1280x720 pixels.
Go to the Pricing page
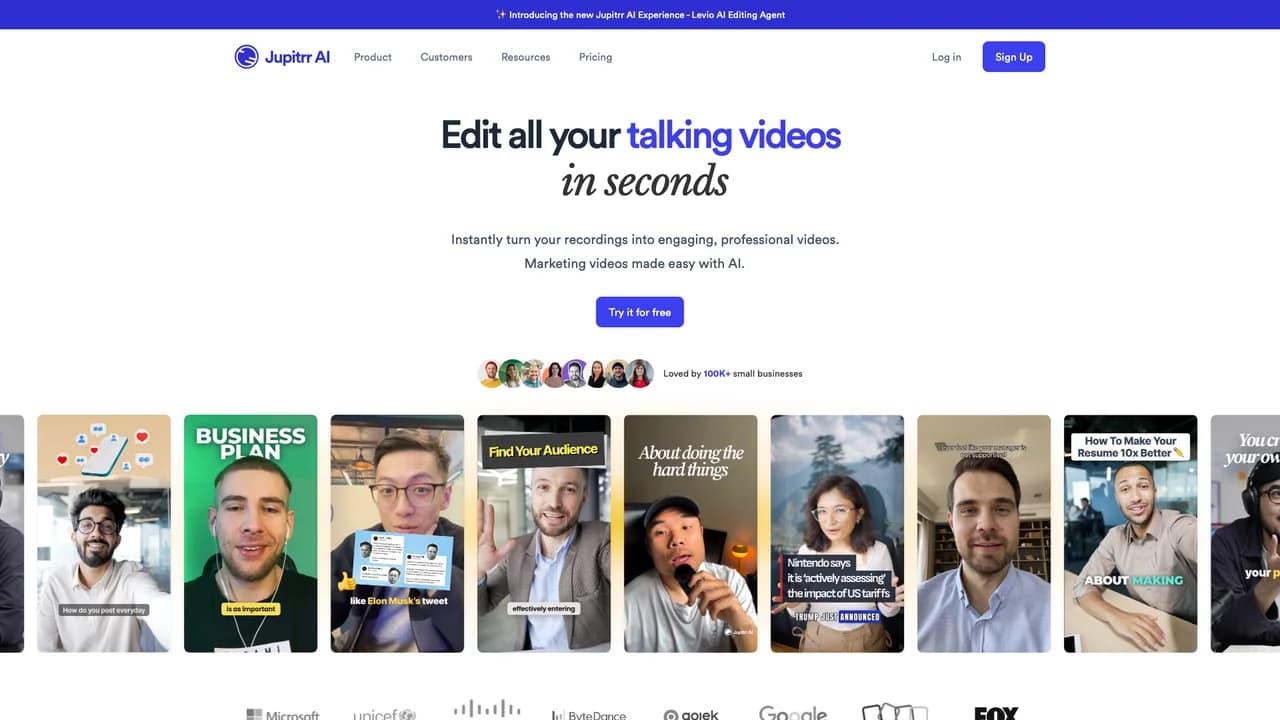click(x=595, y=57)
